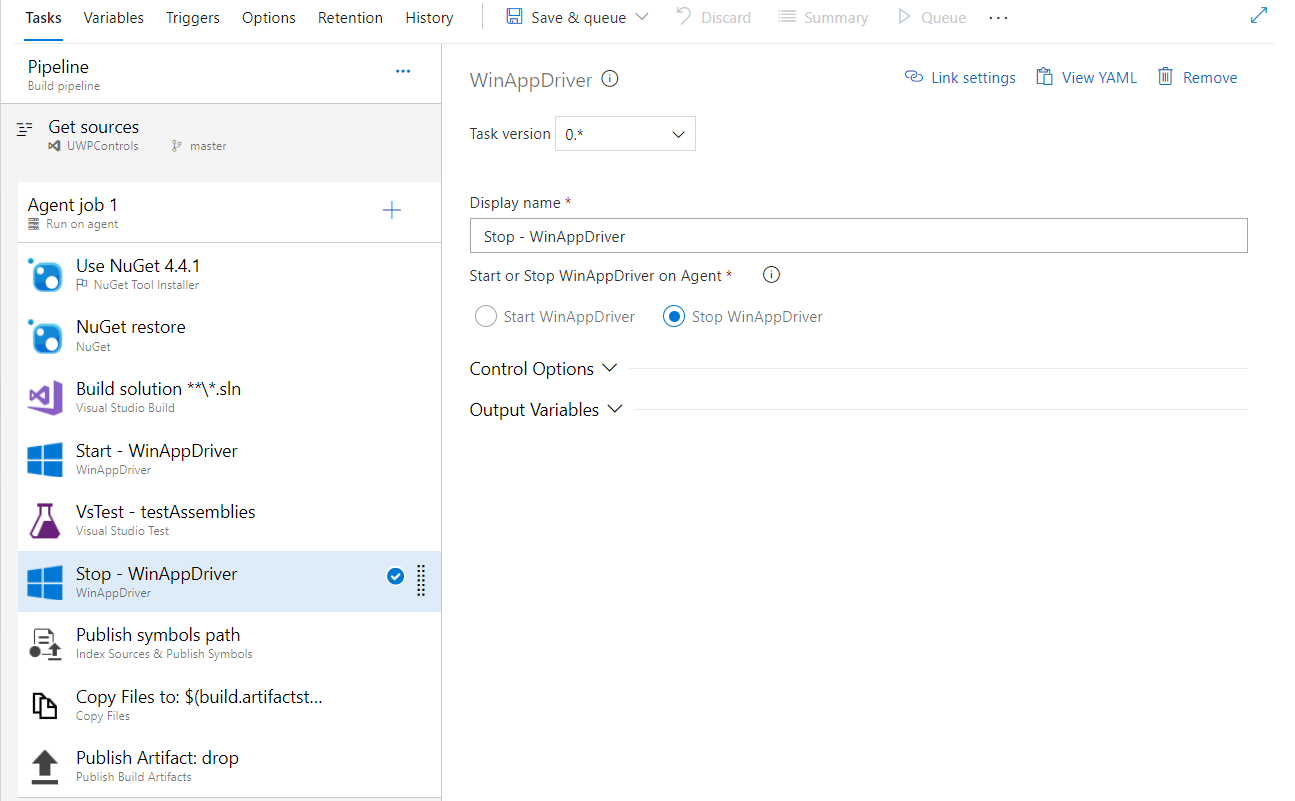The height and width of the screenshot is (801, 1295).
Task: Open the Pipeline more options ellipsis
Action: [403, 71]
